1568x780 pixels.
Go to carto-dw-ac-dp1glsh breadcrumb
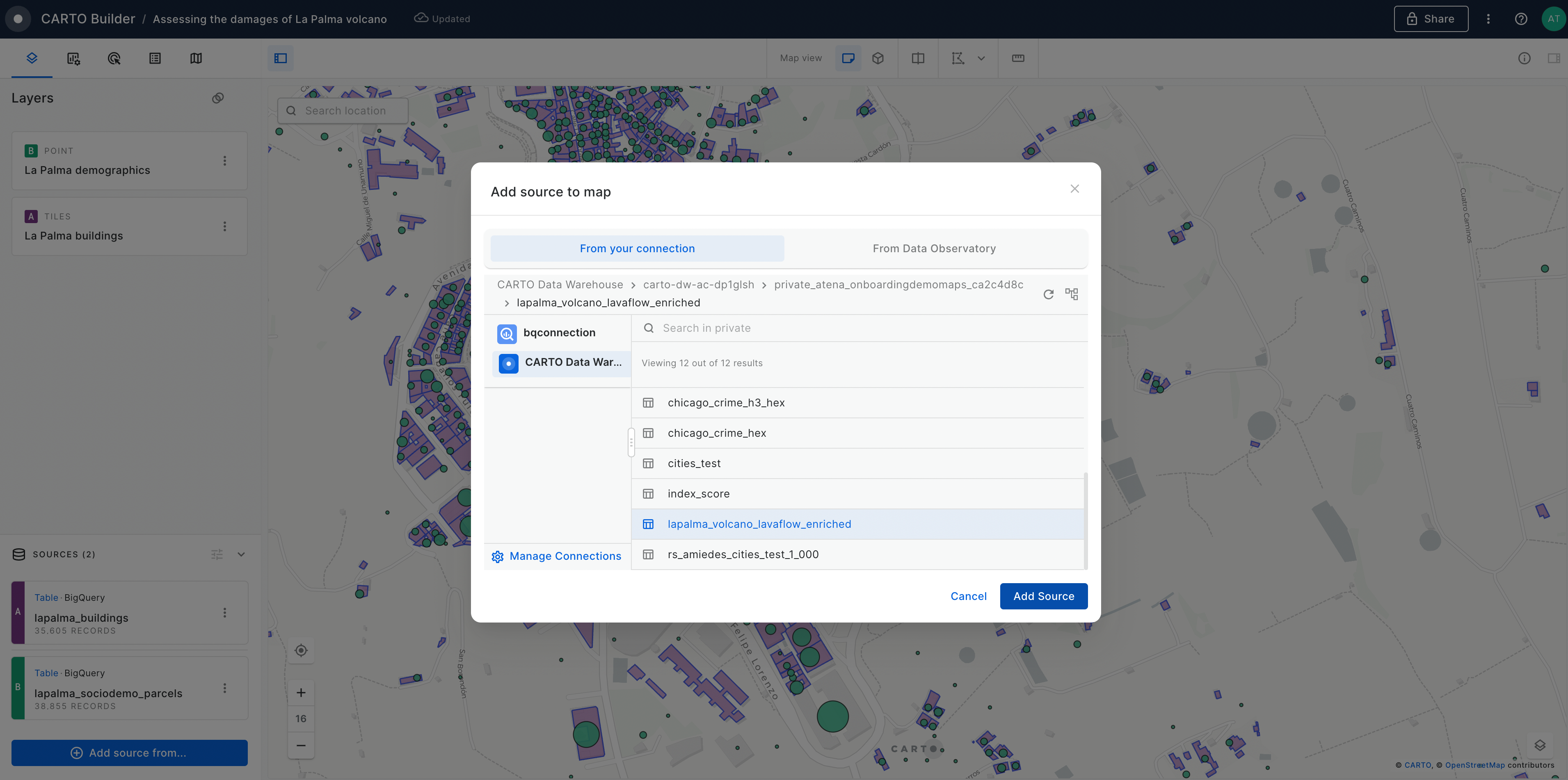[698, 285]
